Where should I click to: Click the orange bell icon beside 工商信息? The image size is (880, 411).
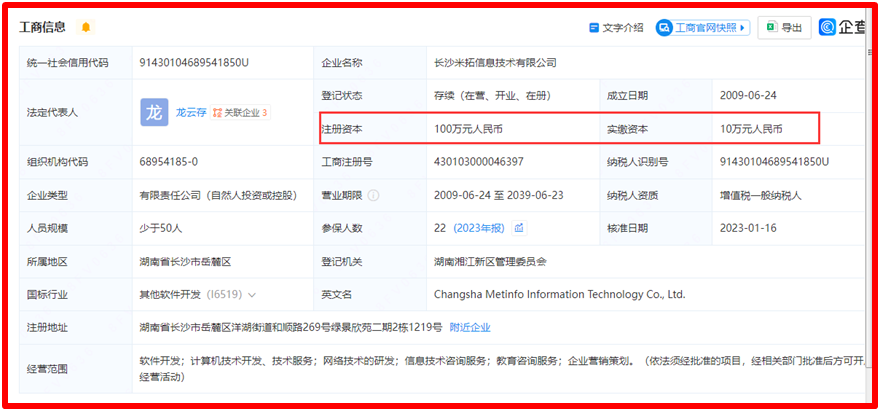click(x=85, y=27)
